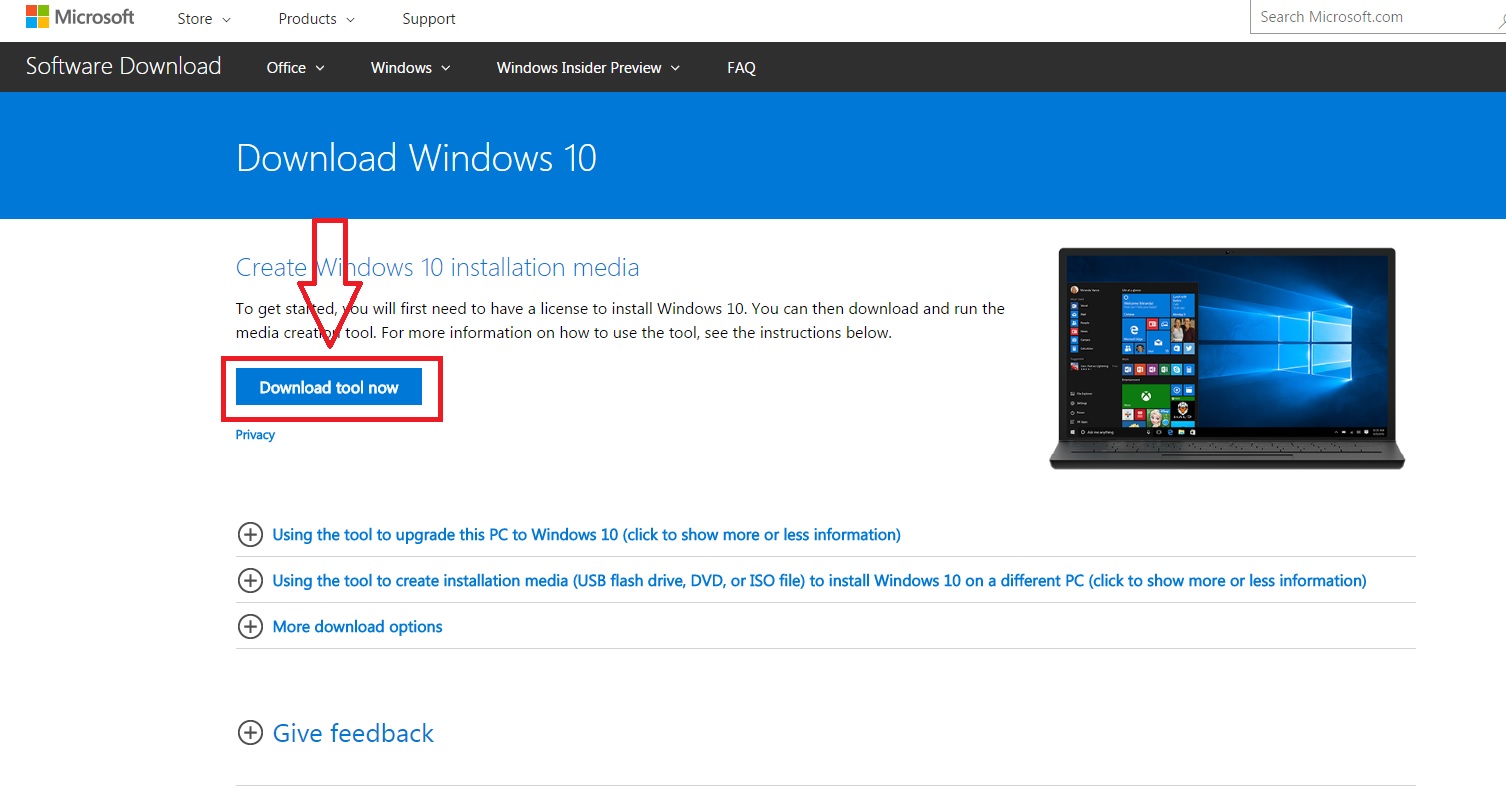Screen dimensions: 1506x804
Task: Expand the Give feedback section
Action: pyautogui.click(x=353, y=733)
